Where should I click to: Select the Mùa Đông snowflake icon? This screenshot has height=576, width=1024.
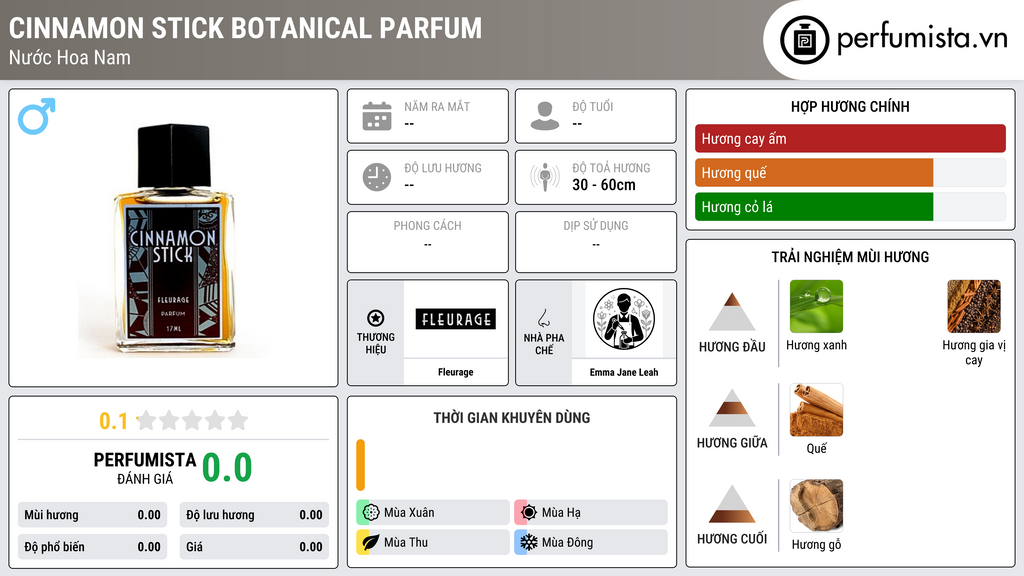click(x=529, y=542)
